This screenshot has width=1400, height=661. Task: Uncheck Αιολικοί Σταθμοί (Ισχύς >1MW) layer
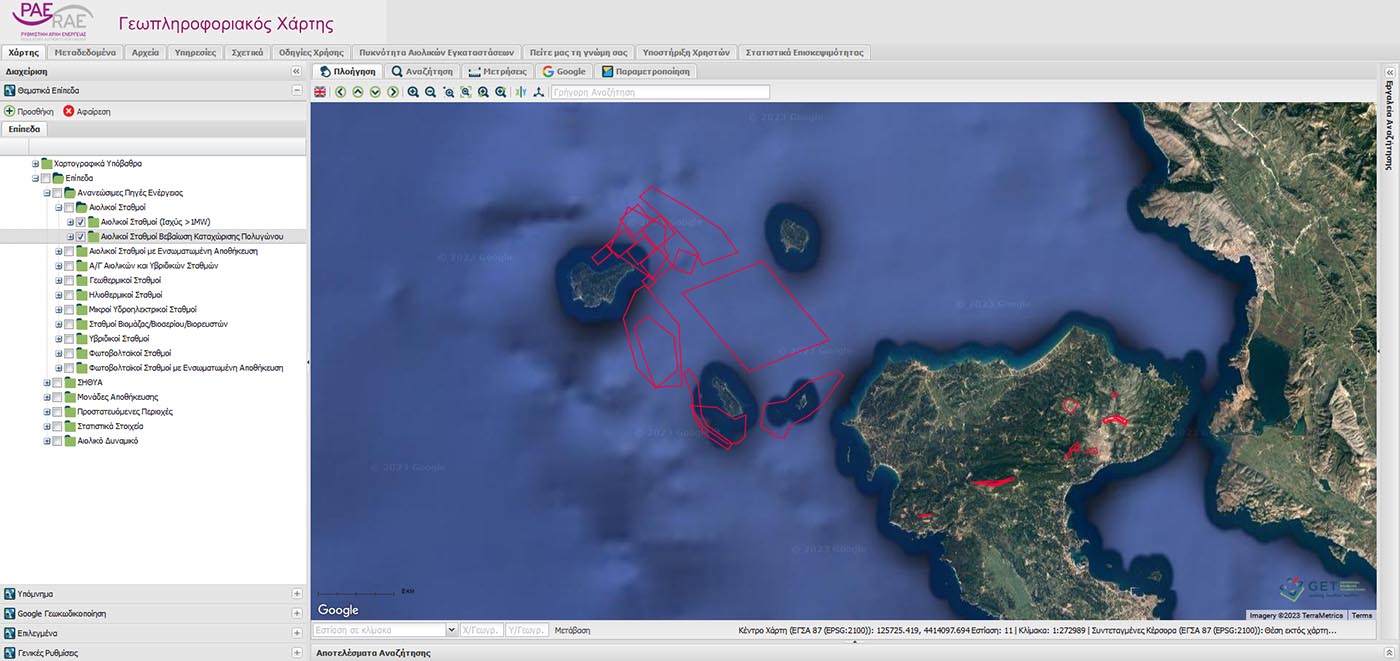click(80, 222)
